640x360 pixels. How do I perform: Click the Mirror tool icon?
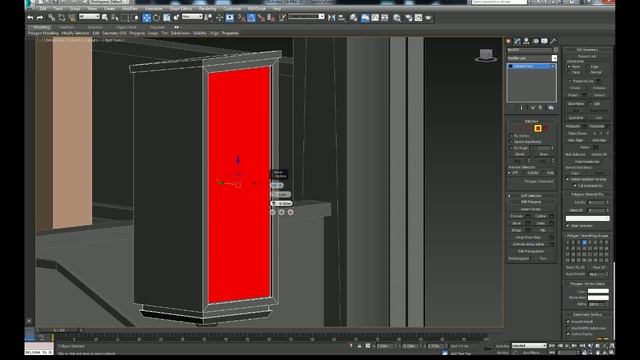331,18
